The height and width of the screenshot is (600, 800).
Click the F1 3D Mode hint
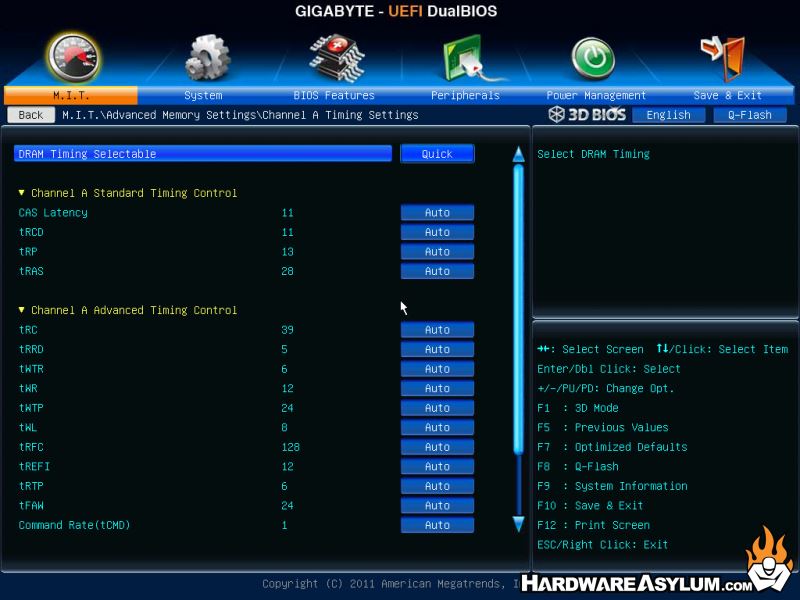578,408
